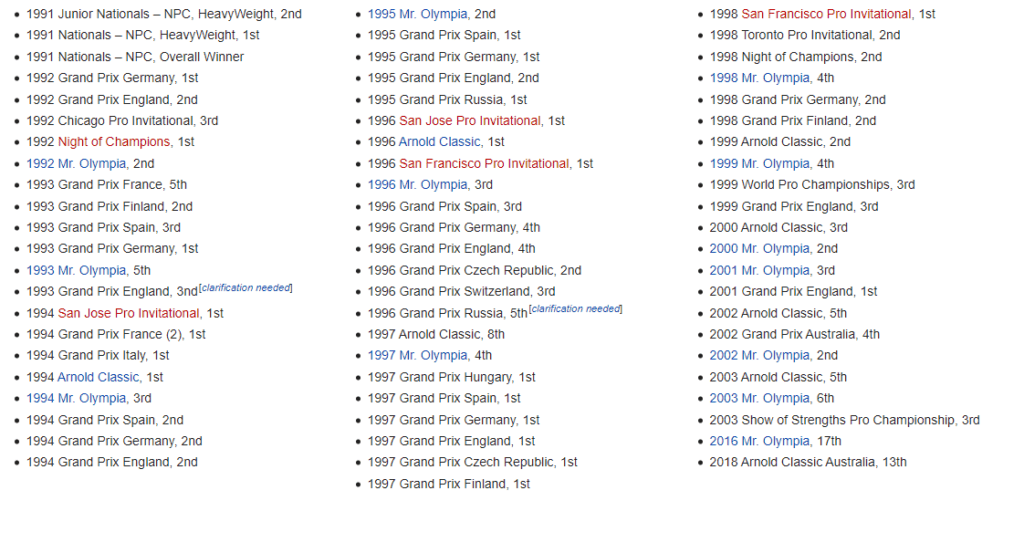Select text '1991 Nationals – NPC, HeavyWeight, 1st'

click(143, 35)
